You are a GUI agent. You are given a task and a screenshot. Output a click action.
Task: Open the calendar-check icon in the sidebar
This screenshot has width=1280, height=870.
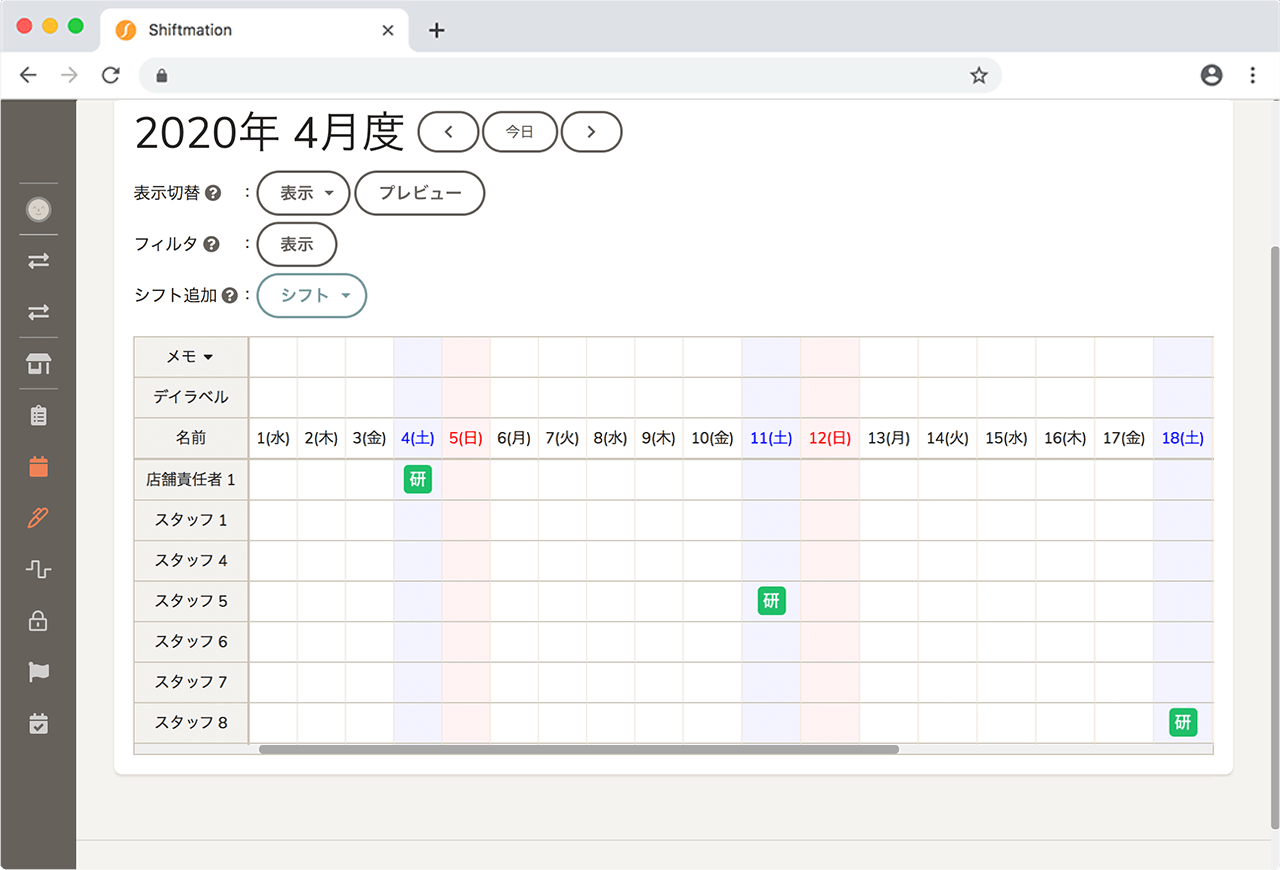pyautogui.click(x=38, y=723)
